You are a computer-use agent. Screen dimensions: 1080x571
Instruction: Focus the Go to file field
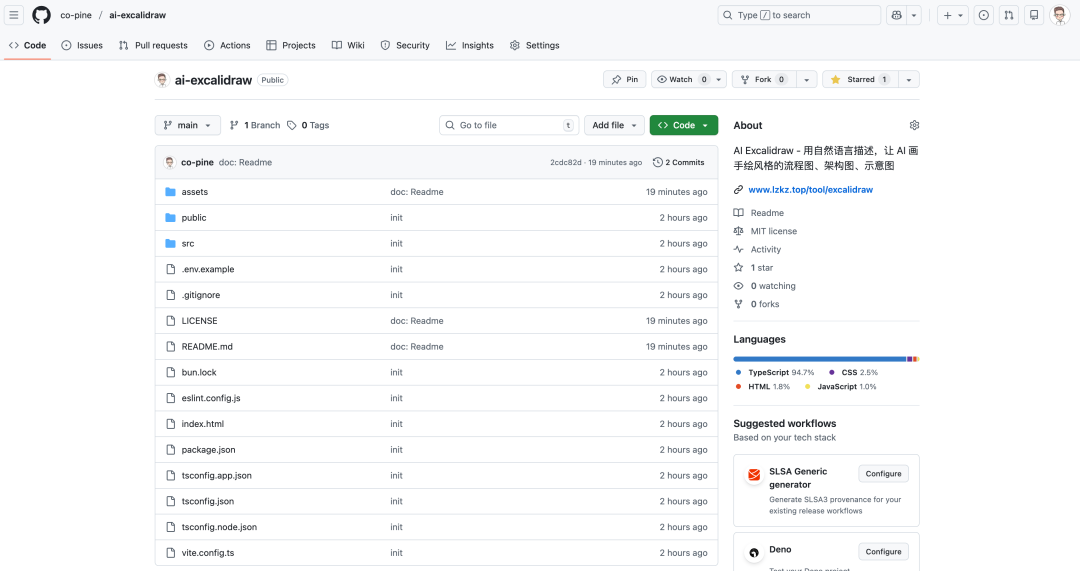click(x=509, y=125)
